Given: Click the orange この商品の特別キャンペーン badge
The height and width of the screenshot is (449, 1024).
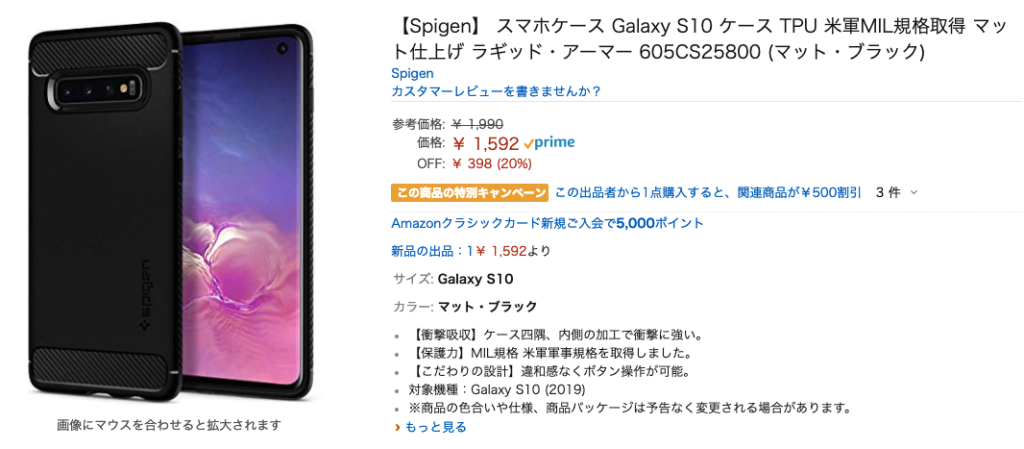Looking at the screenshot, I should (470, 193).
